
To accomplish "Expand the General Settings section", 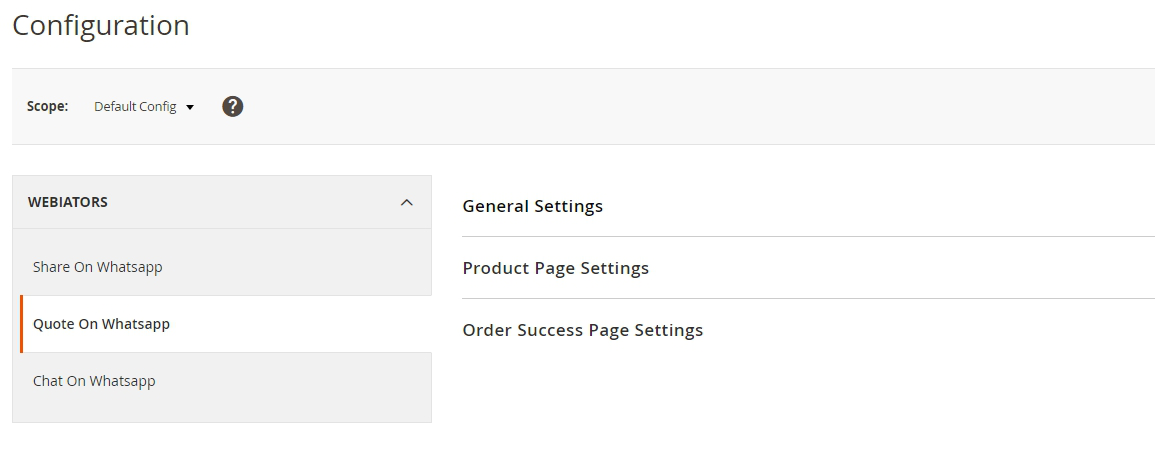I will [x=532, y=206].
